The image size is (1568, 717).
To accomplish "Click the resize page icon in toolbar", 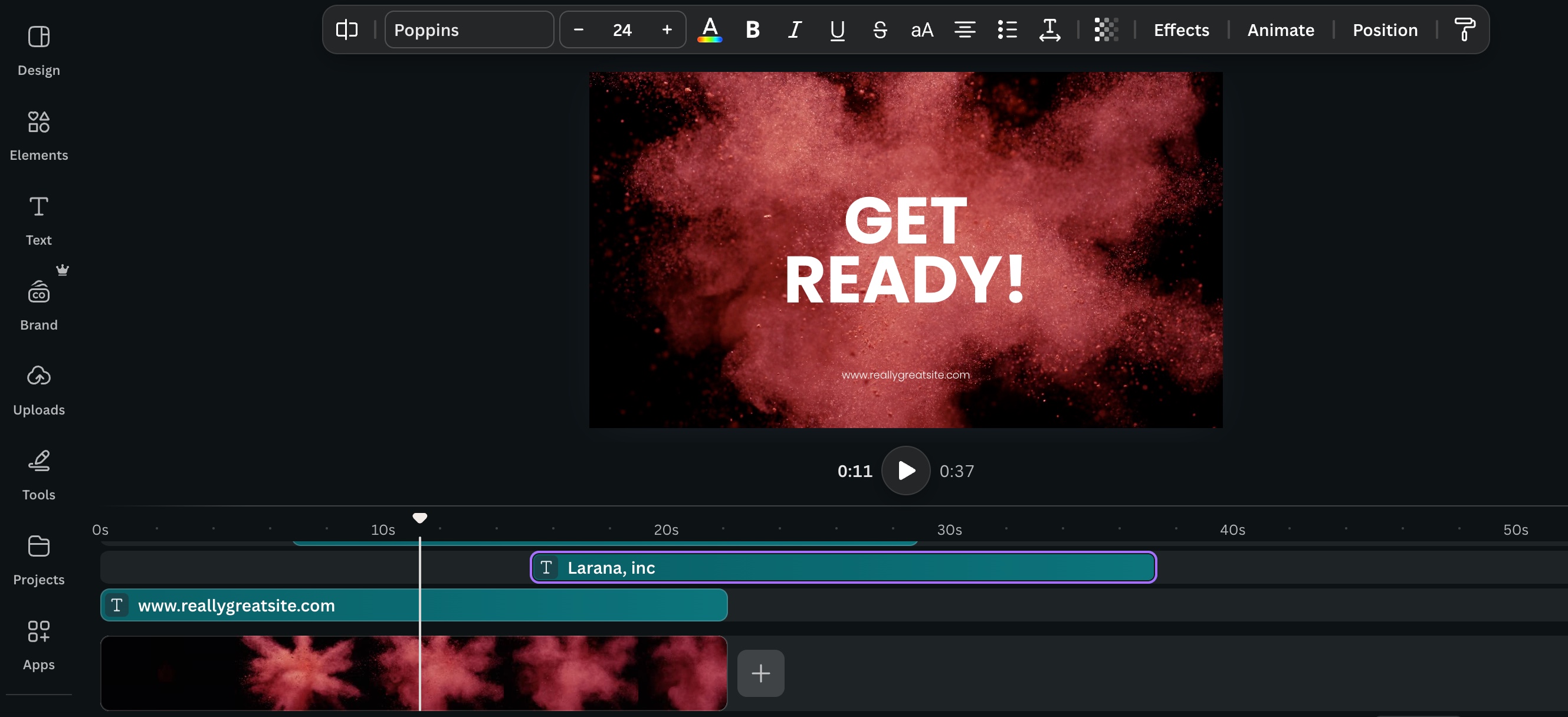I will (x=346, y=29).
